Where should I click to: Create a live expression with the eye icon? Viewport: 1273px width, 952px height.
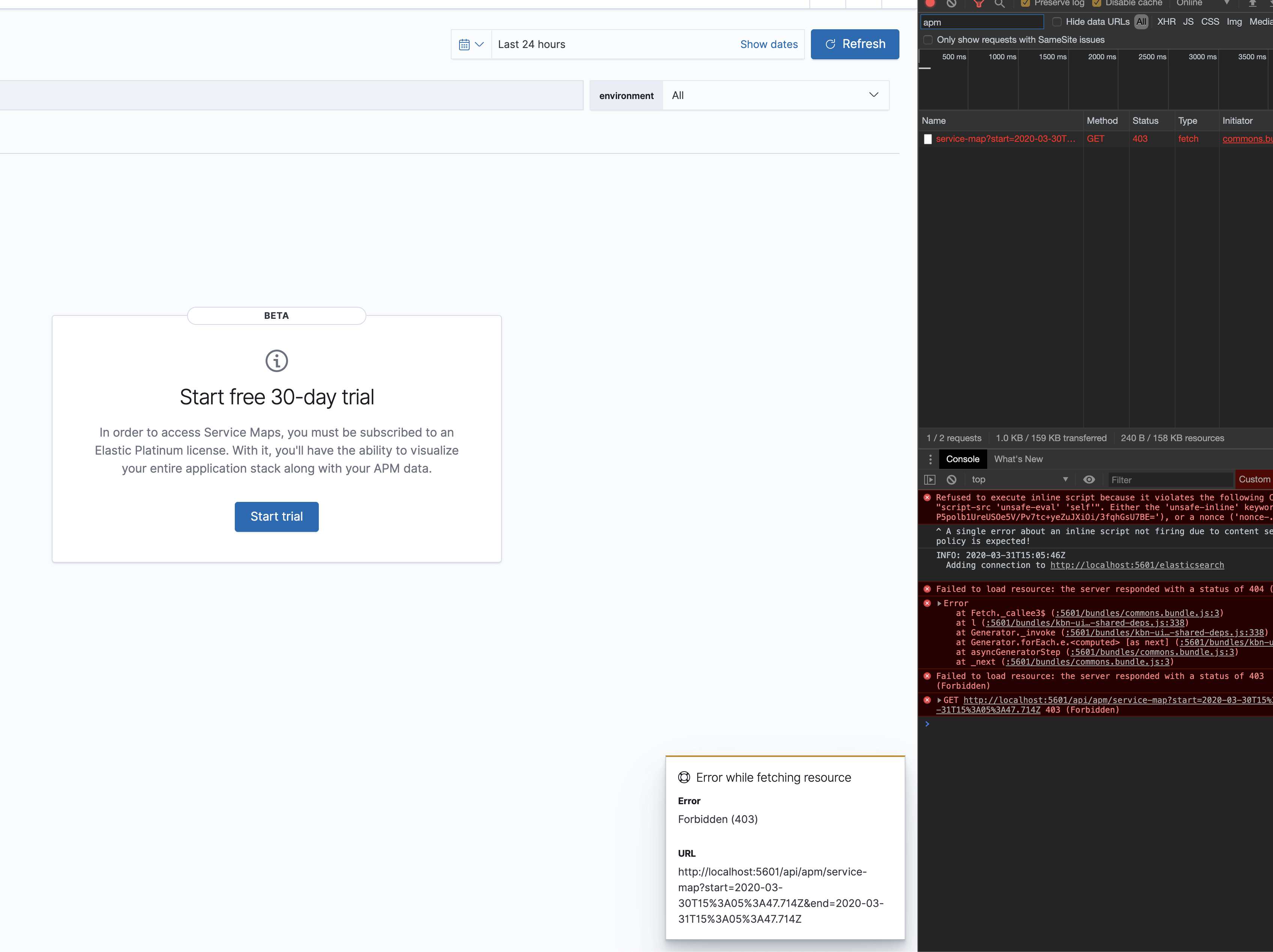click(1089, 479)
